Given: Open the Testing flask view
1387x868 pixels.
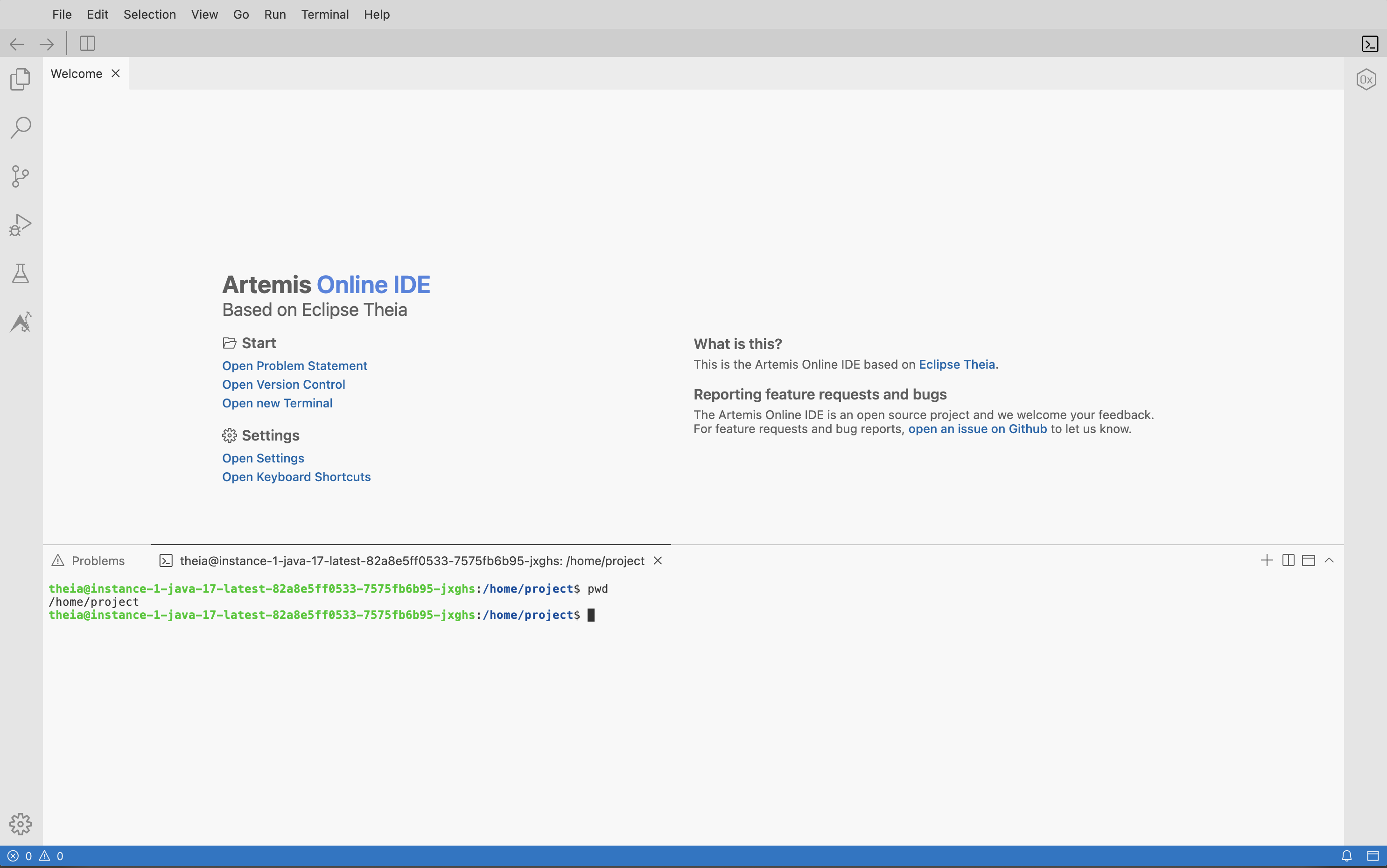Looking at the screenshot, I should click(x=21, y=273).
